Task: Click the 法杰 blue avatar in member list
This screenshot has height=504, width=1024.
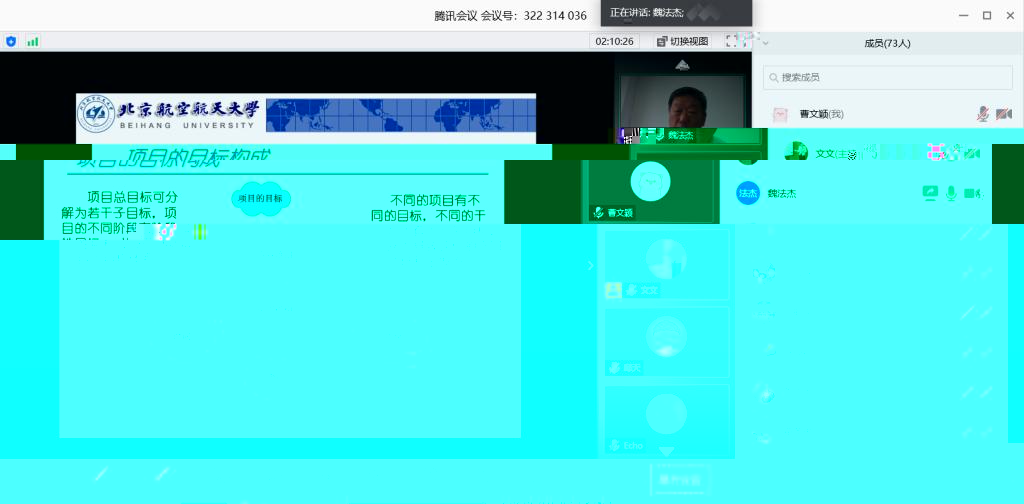Action: (748, 193)
